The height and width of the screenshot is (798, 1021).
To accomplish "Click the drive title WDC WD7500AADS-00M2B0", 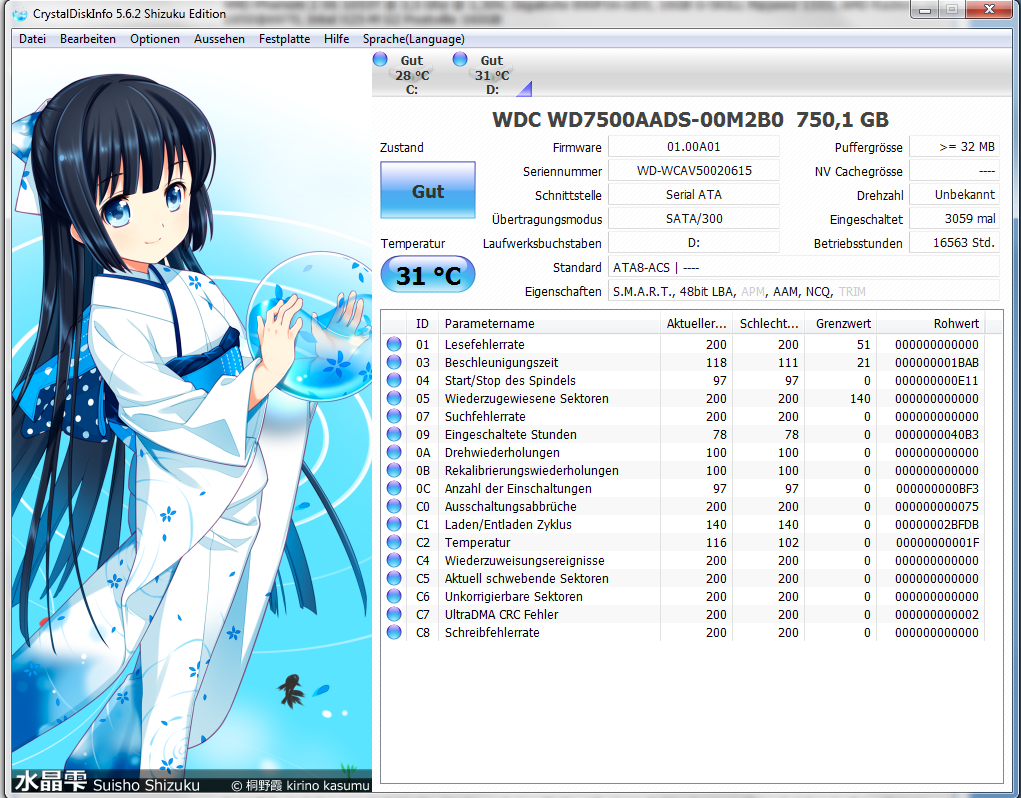I will [x=637, y=120].
